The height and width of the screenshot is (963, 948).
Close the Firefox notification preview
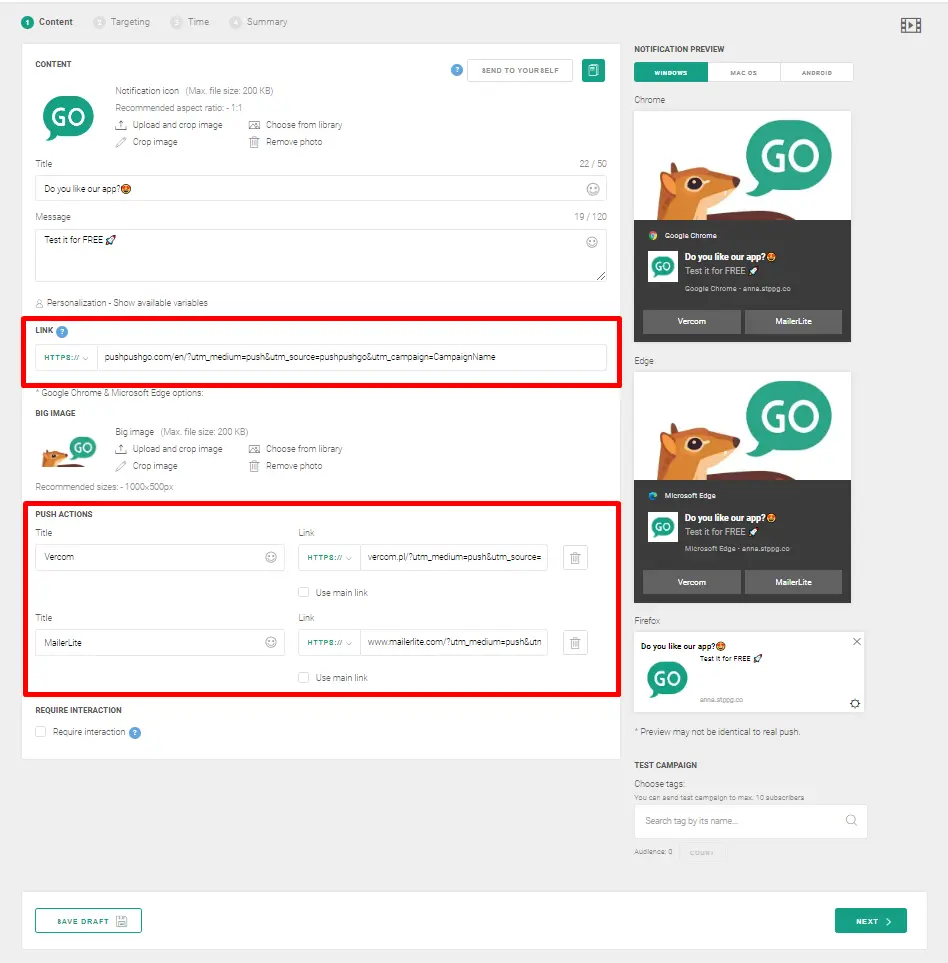click(857, 642)
